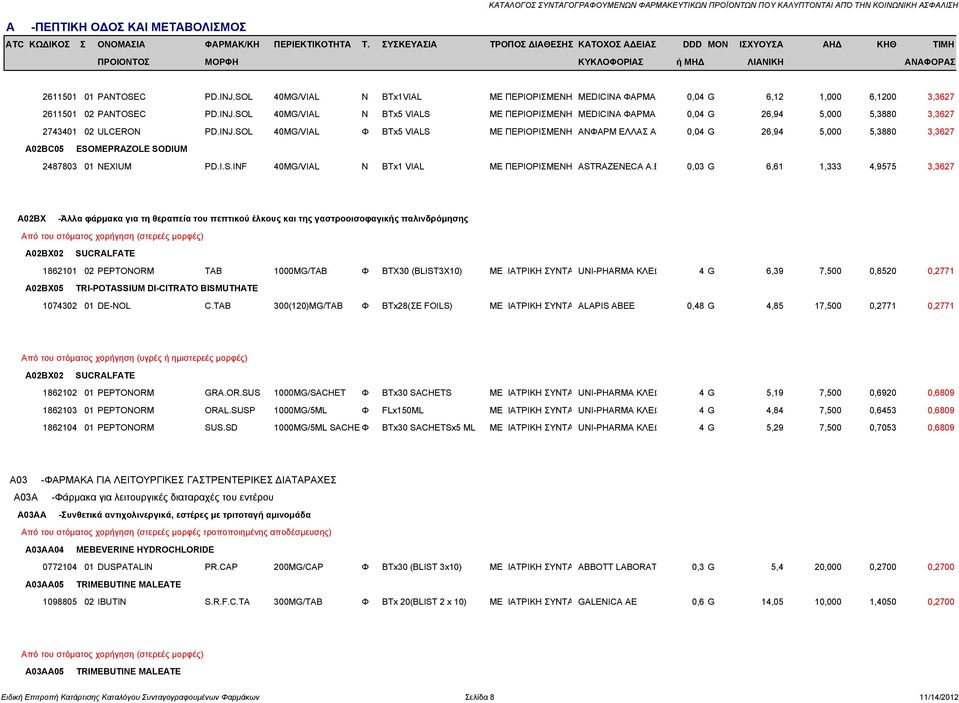This screenshot has width=959, height=703.
Task: Click the ALAPIS ABEE cell
Action: (x=606, y=306)
